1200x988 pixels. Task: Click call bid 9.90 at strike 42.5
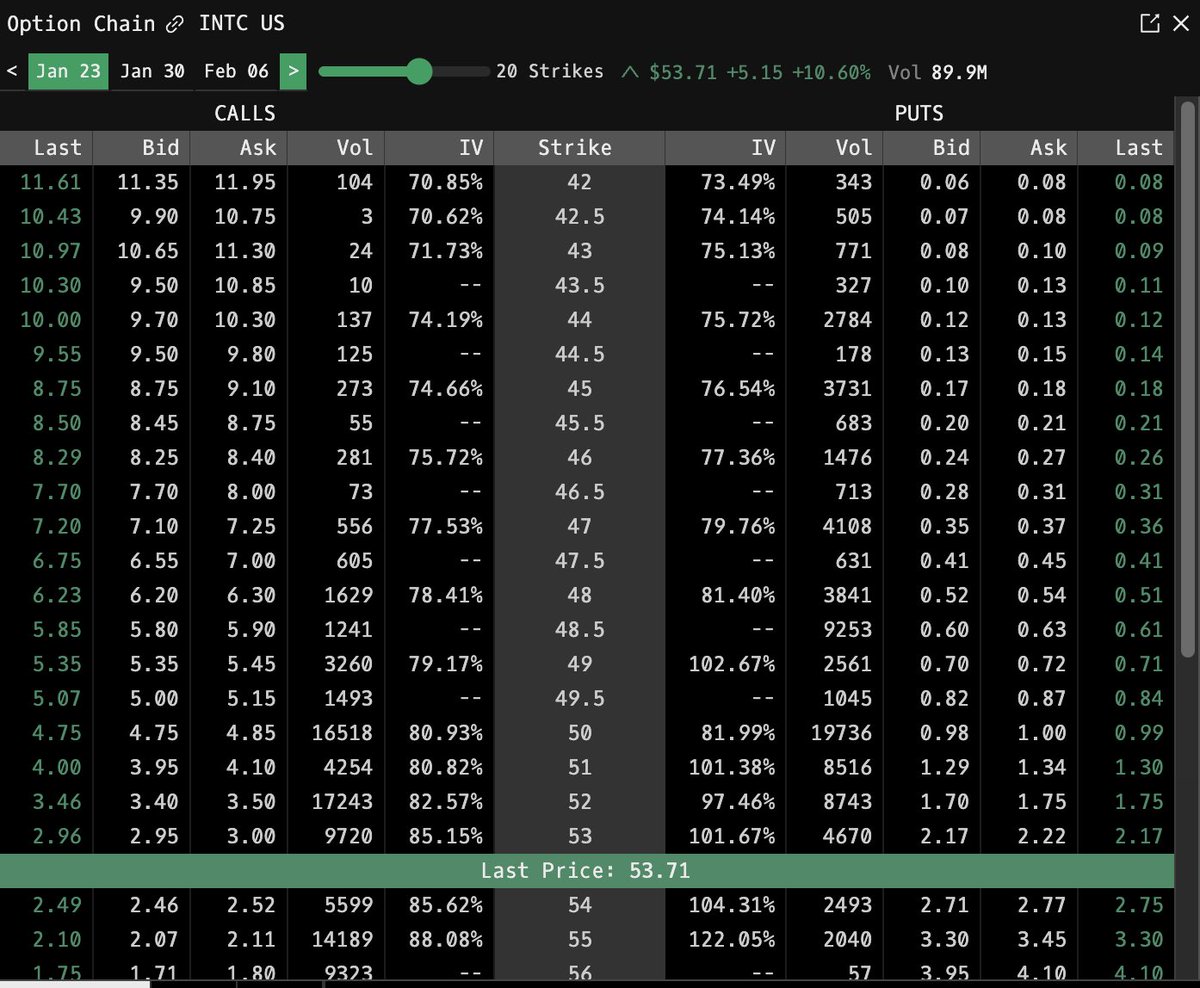pyautogui.click(x=154, y=216)
